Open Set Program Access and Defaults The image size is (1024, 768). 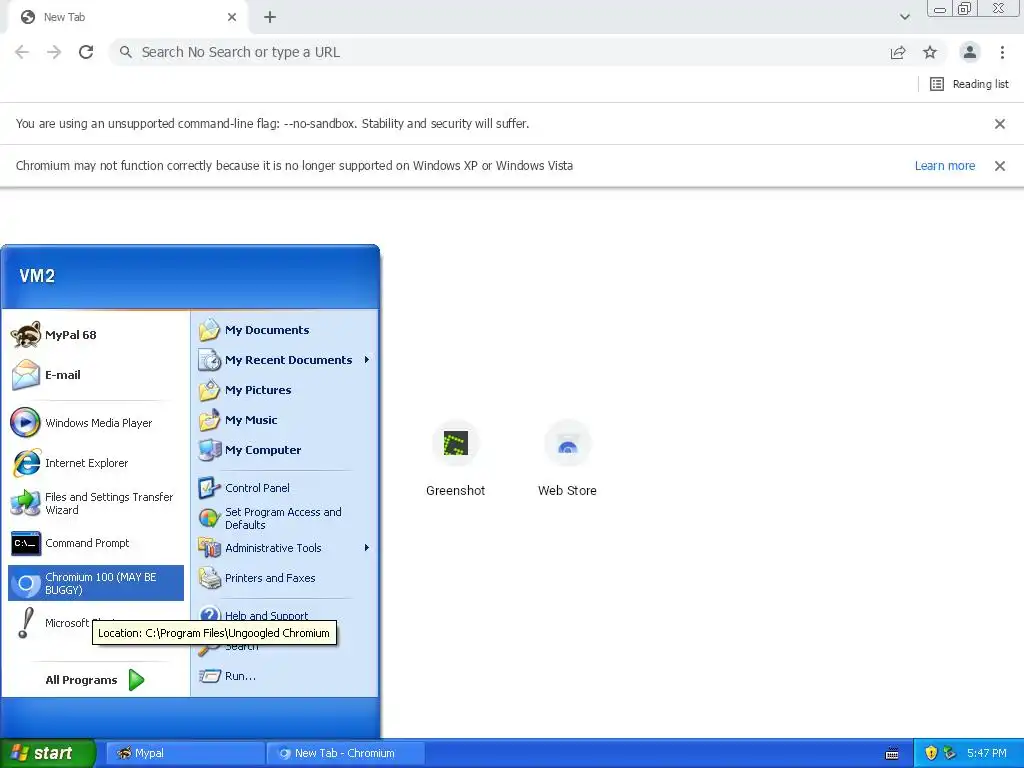pos(285,519)
